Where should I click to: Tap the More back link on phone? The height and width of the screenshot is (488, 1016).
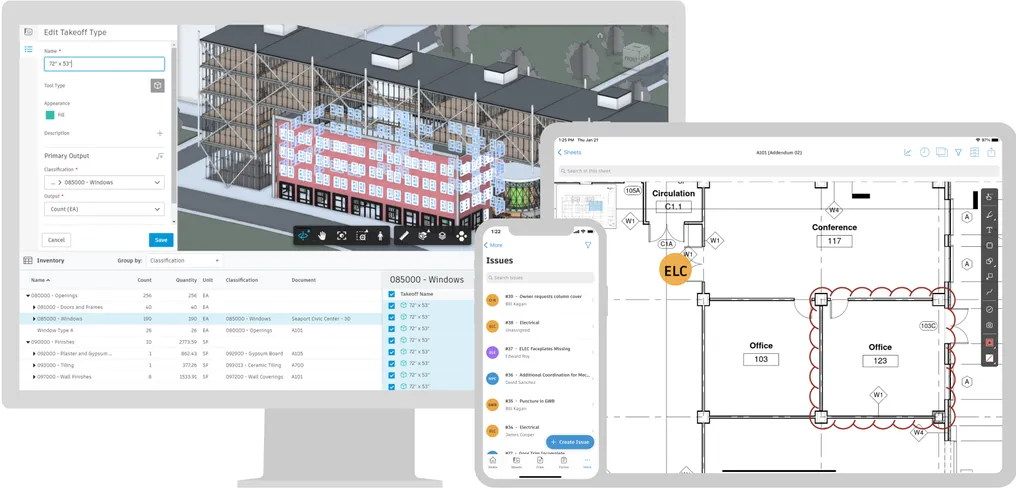coord(494,245)
